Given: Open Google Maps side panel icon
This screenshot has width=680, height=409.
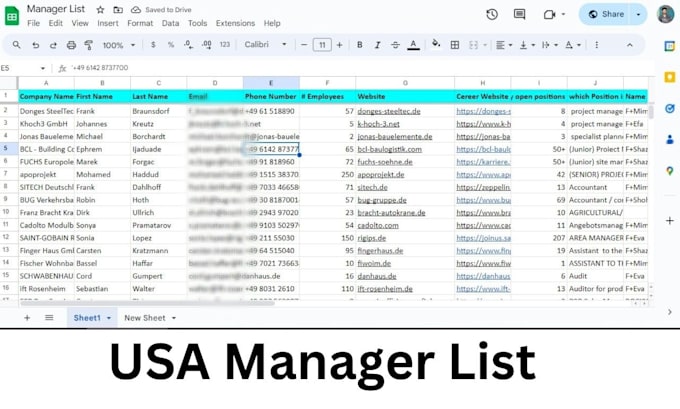Looking at the screenshot, I should 670,171.
